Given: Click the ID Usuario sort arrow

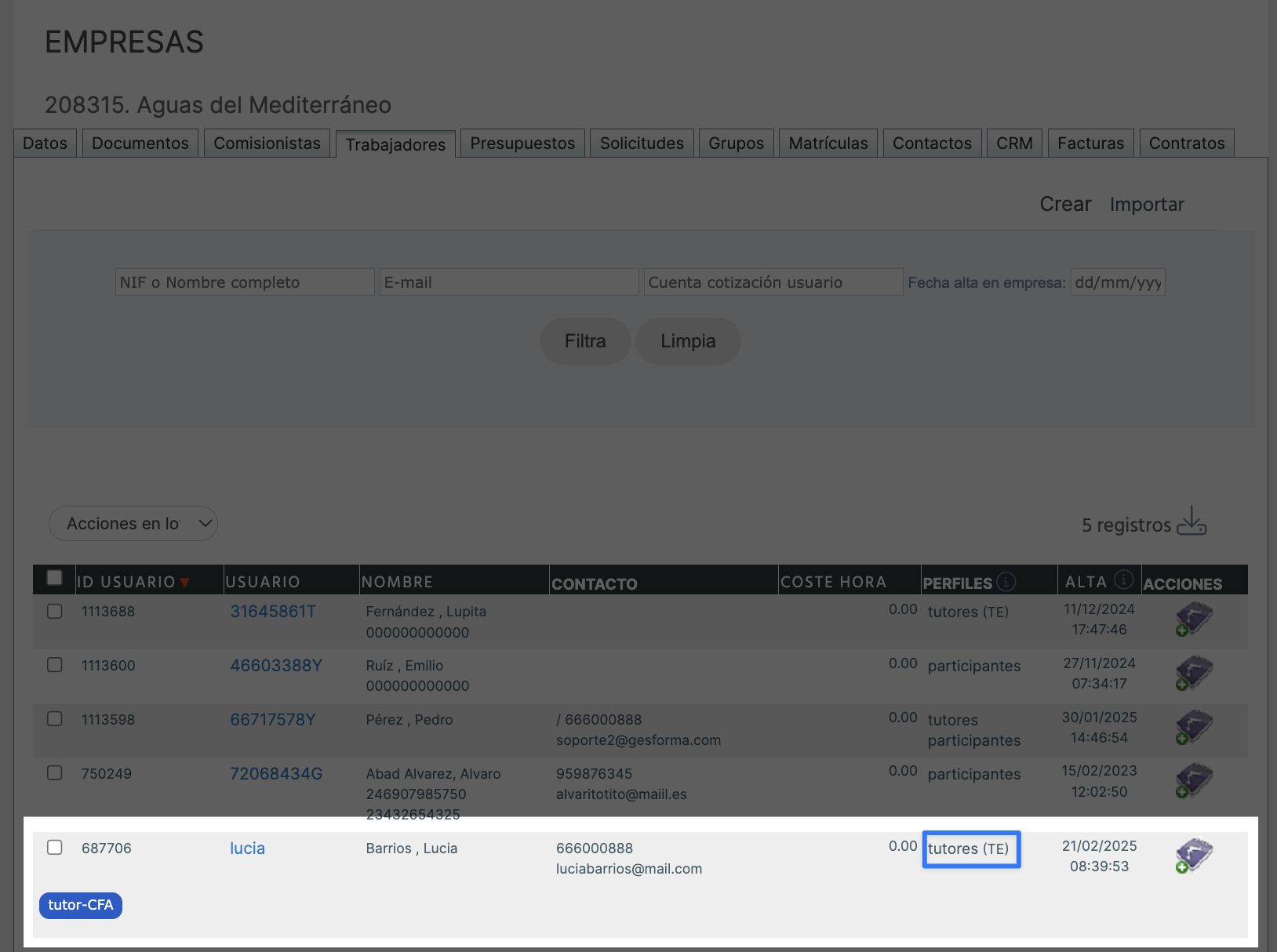Looking at the screenshot, I should tap(185, 583).
